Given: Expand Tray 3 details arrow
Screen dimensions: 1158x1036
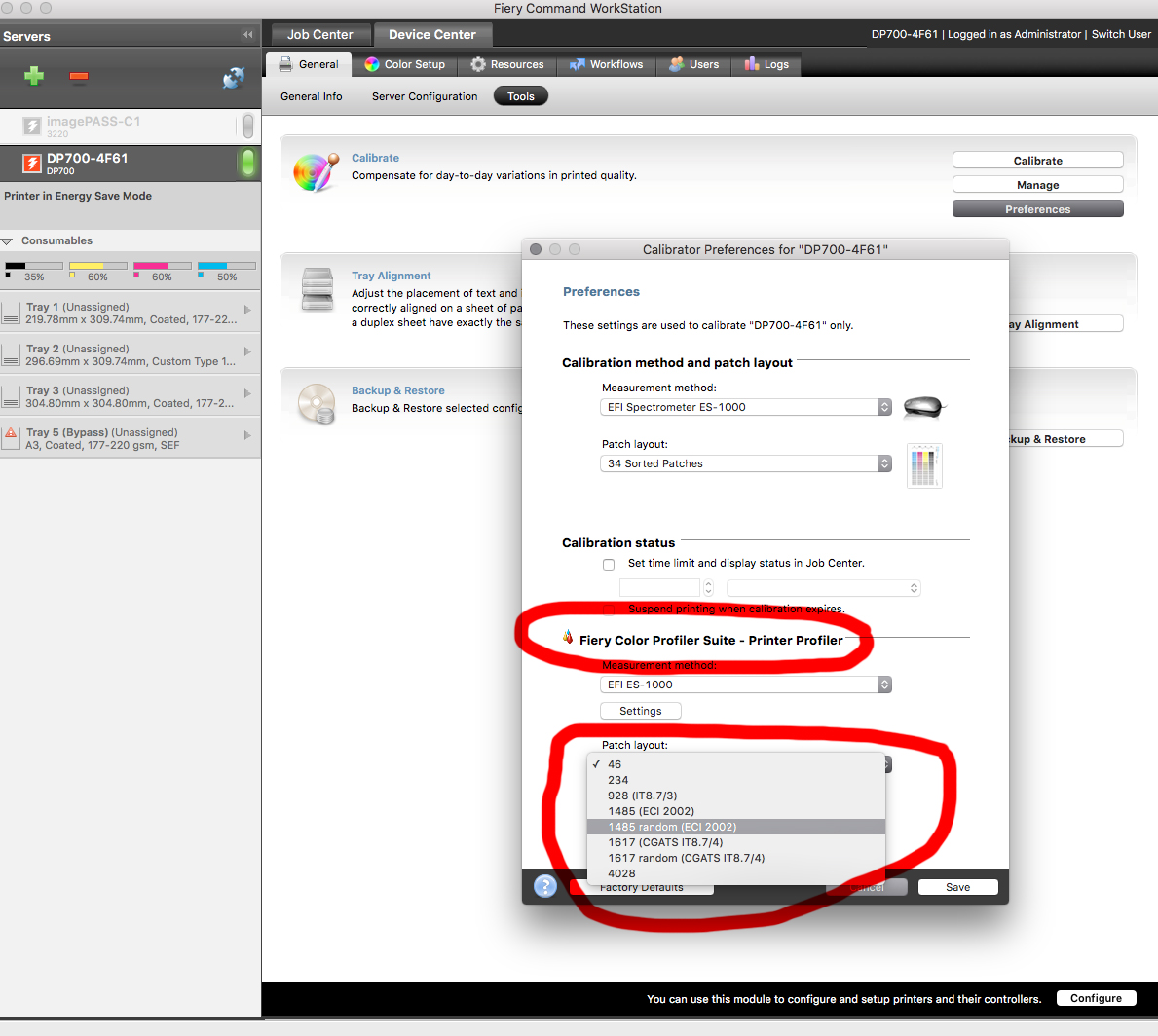Looking at the screenshot, I should 247,393.
